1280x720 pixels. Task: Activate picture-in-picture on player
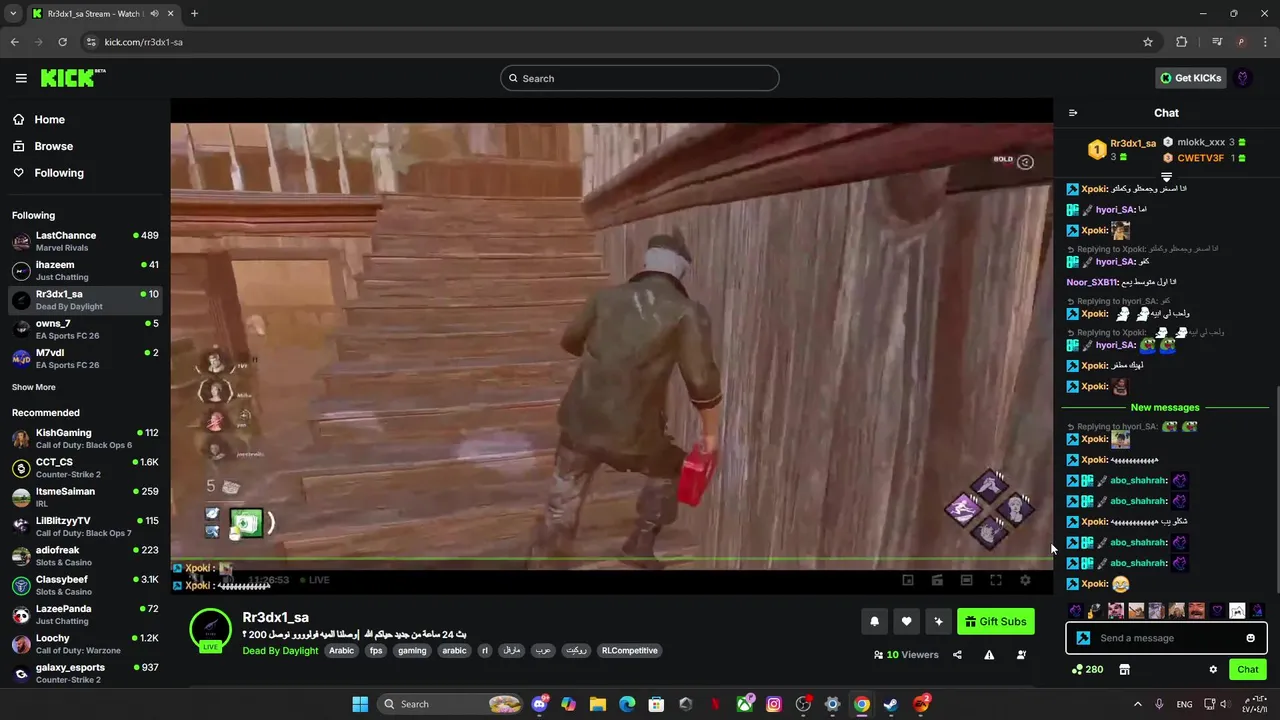click(x=908, y=580)
